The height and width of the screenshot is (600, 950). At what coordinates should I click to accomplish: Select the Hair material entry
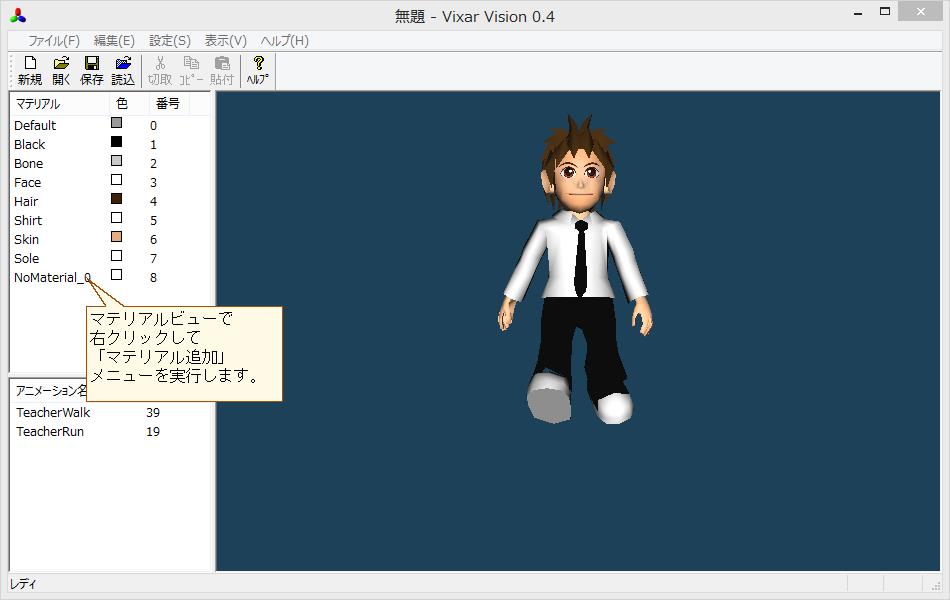[28, 201]
